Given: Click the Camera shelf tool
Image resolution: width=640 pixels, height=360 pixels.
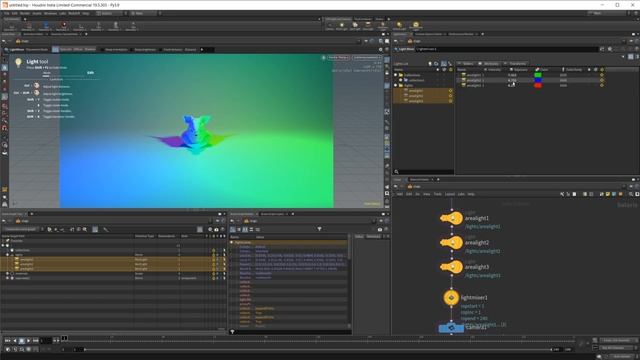Looking at the screenshot, I should click(330, 26).
